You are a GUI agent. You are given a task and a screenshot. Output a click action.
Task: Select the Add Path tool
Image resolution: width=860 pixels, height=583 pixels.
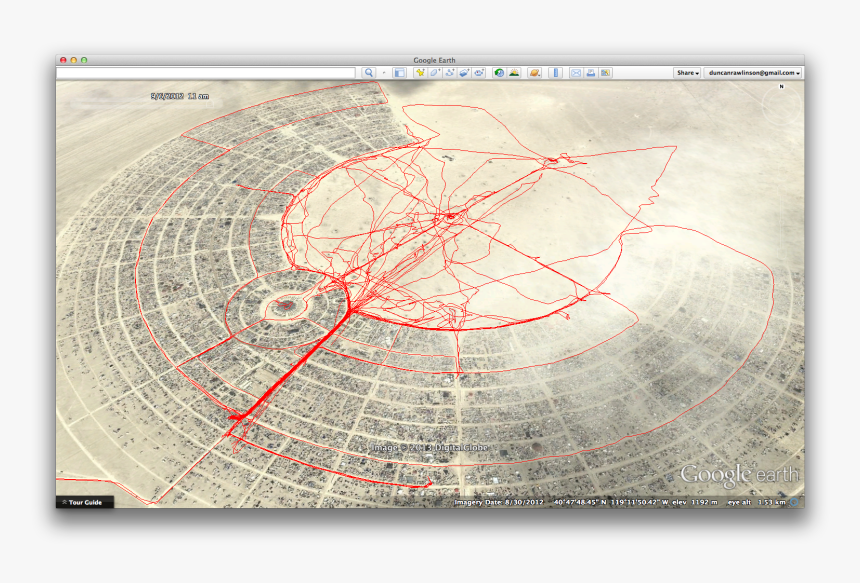tap(449, 72)
